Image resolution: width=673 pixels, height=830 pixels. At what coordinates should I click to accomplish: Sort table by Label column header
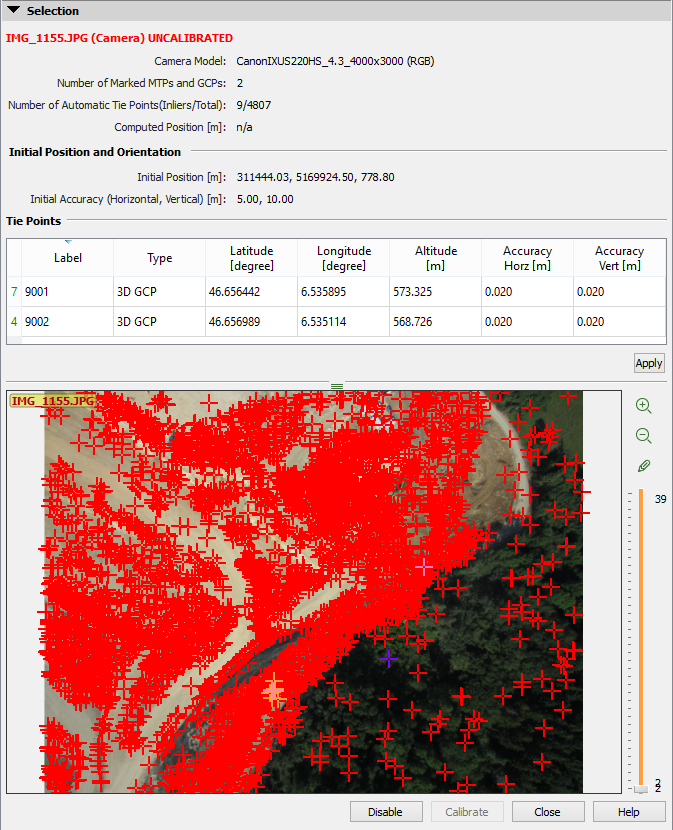pos(68,257)
